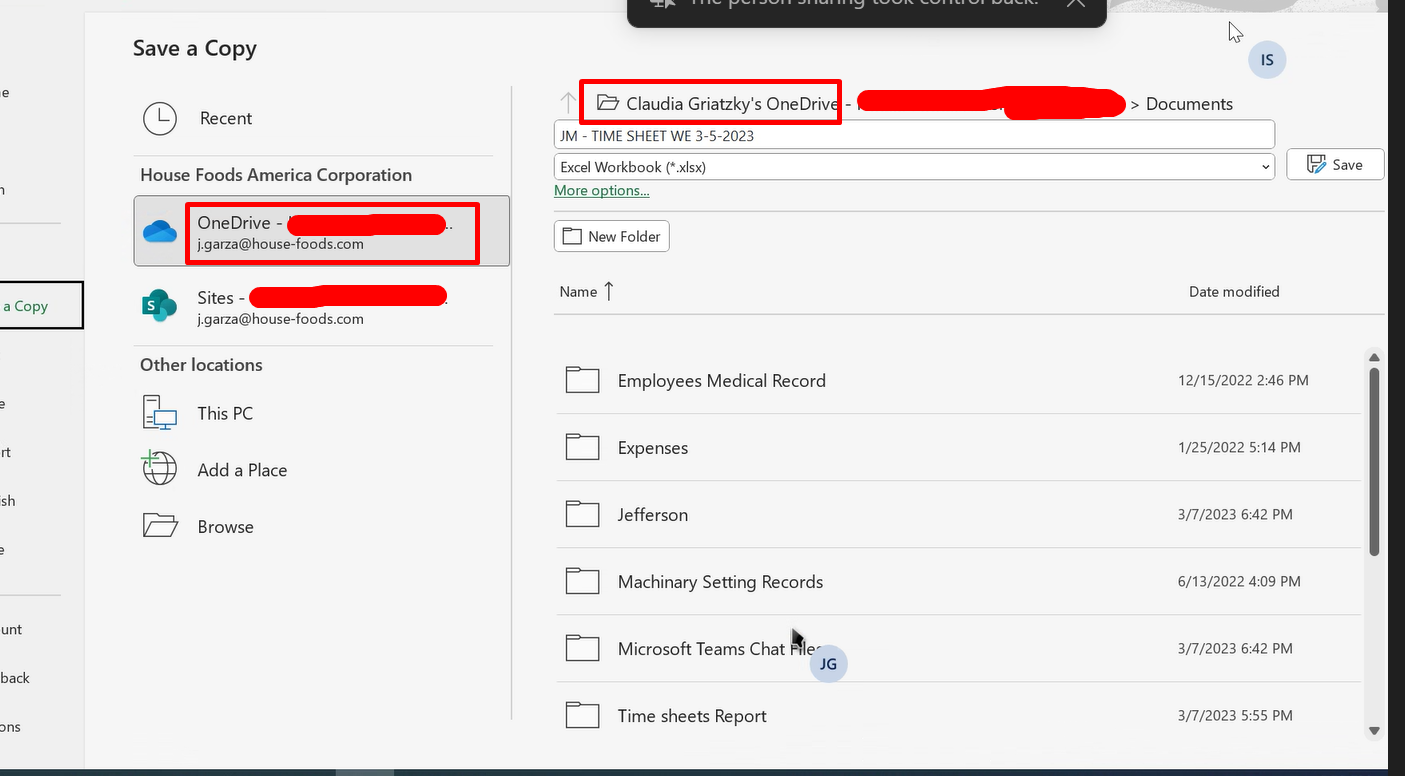This screenshot has height=776, width=1405.
Task: Click the IS profile avatar
Action: pyautogui.click(x=1266, y=59)
